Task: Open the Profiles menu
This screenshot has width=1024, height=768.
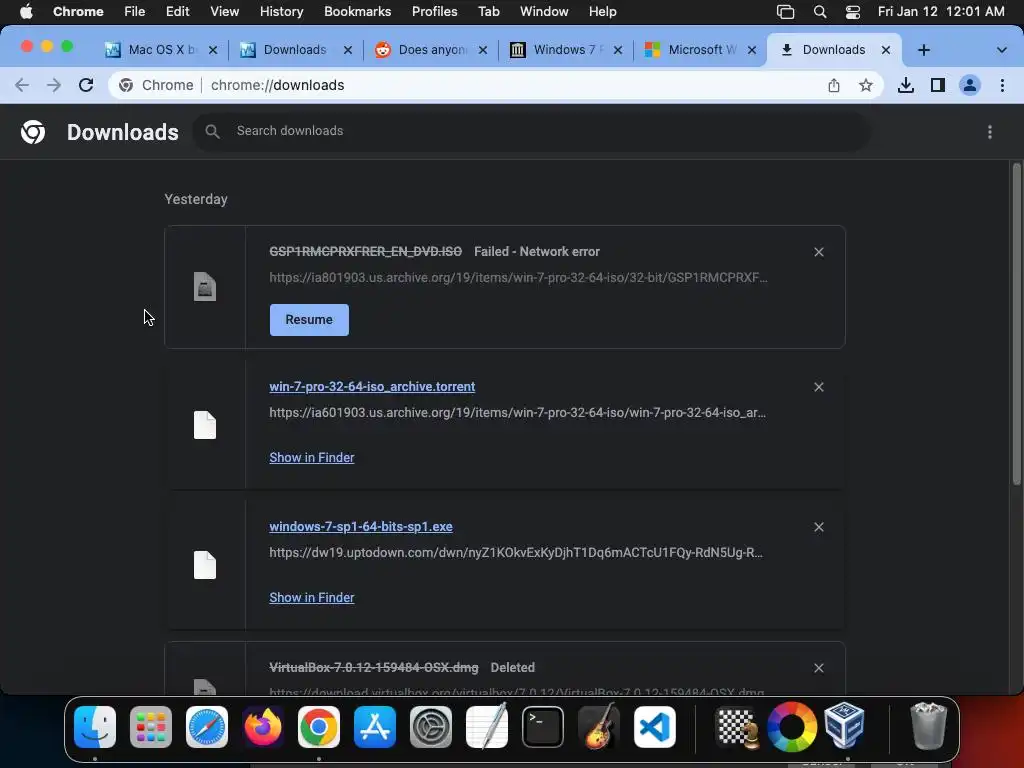Action: (434, 12)
